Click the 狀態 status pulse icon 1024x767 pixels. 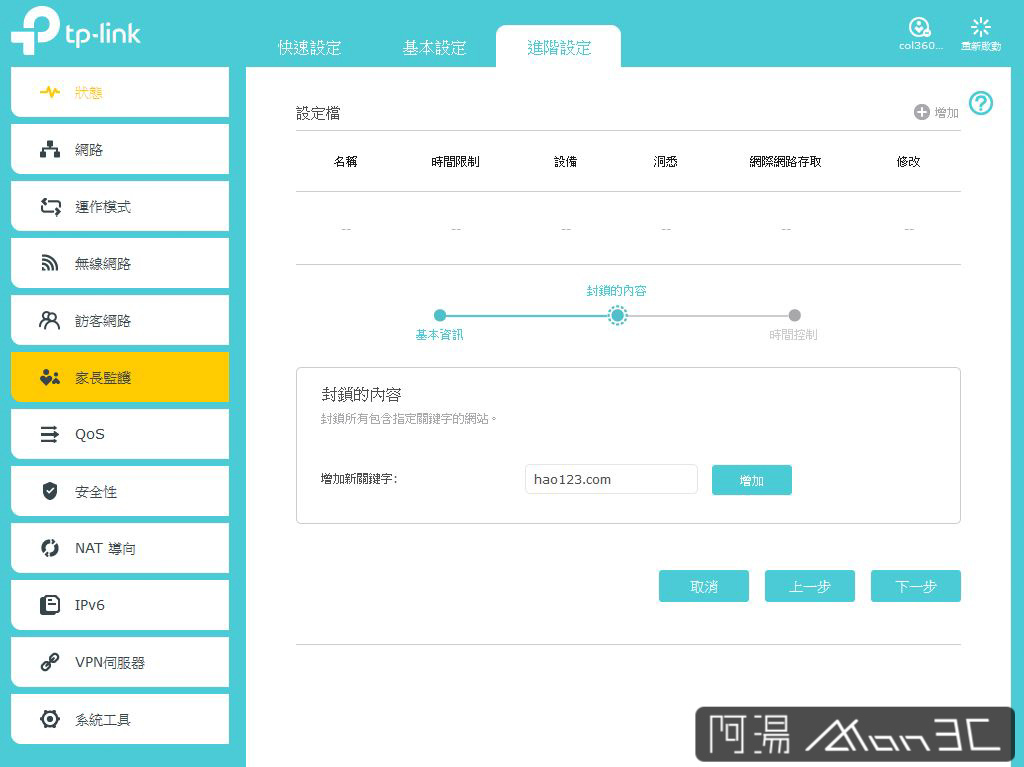pyautogui.click(x=50, y=92)
